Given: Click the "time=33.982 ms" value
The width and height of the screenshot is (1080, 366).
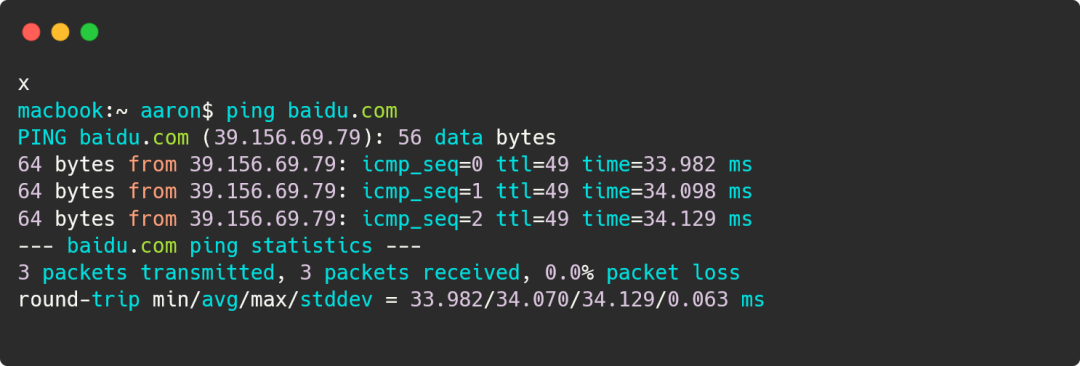Looking at the screenshot, I should tap(667, 165).
